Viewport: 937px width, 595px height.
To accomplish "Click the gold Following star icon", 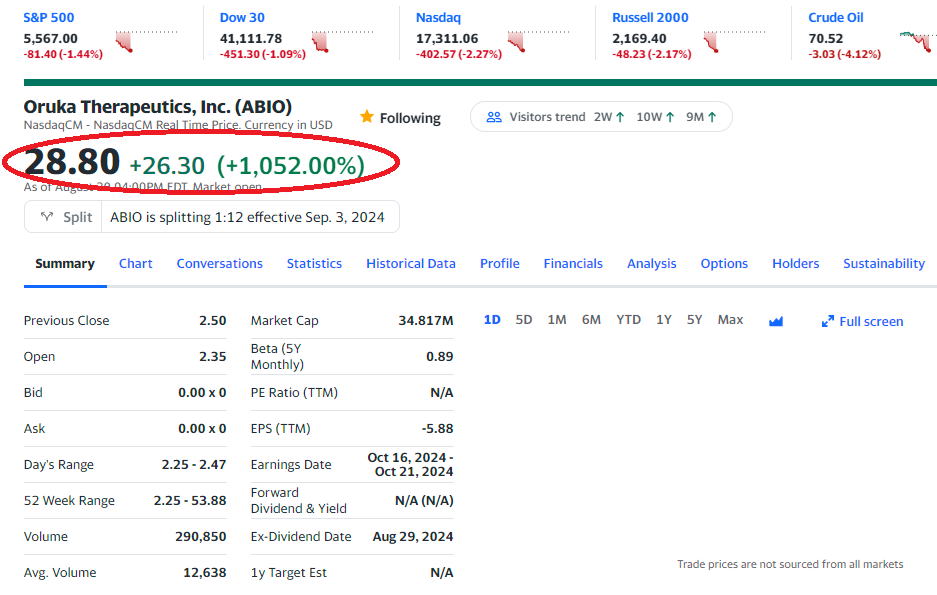I will tap(367, 116).
